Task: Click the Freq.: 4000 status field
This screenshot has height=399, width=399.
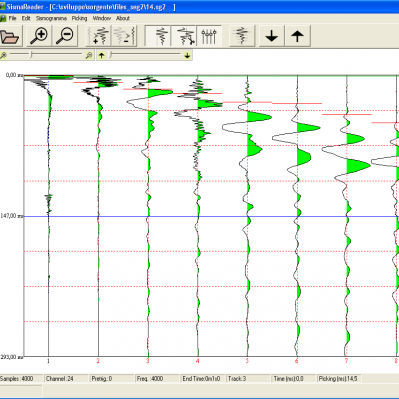Action: [157, 379]
